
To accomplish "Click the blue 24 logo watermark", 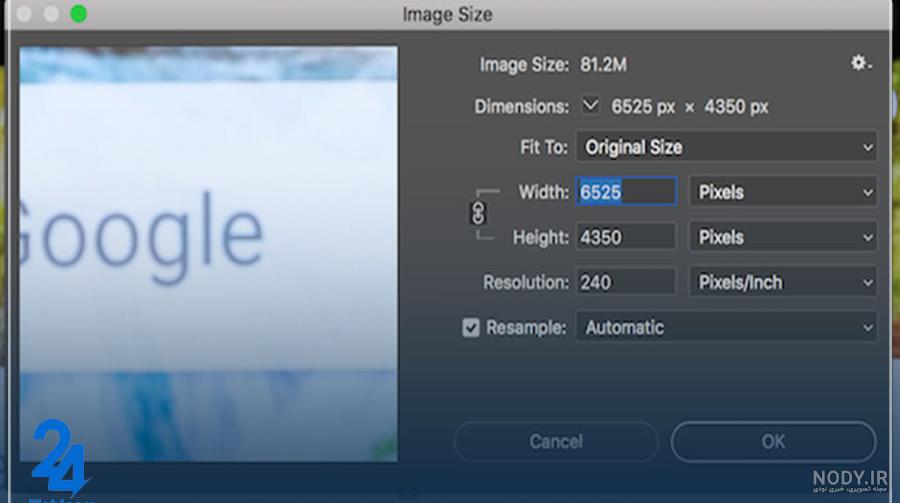I will 59,458.
